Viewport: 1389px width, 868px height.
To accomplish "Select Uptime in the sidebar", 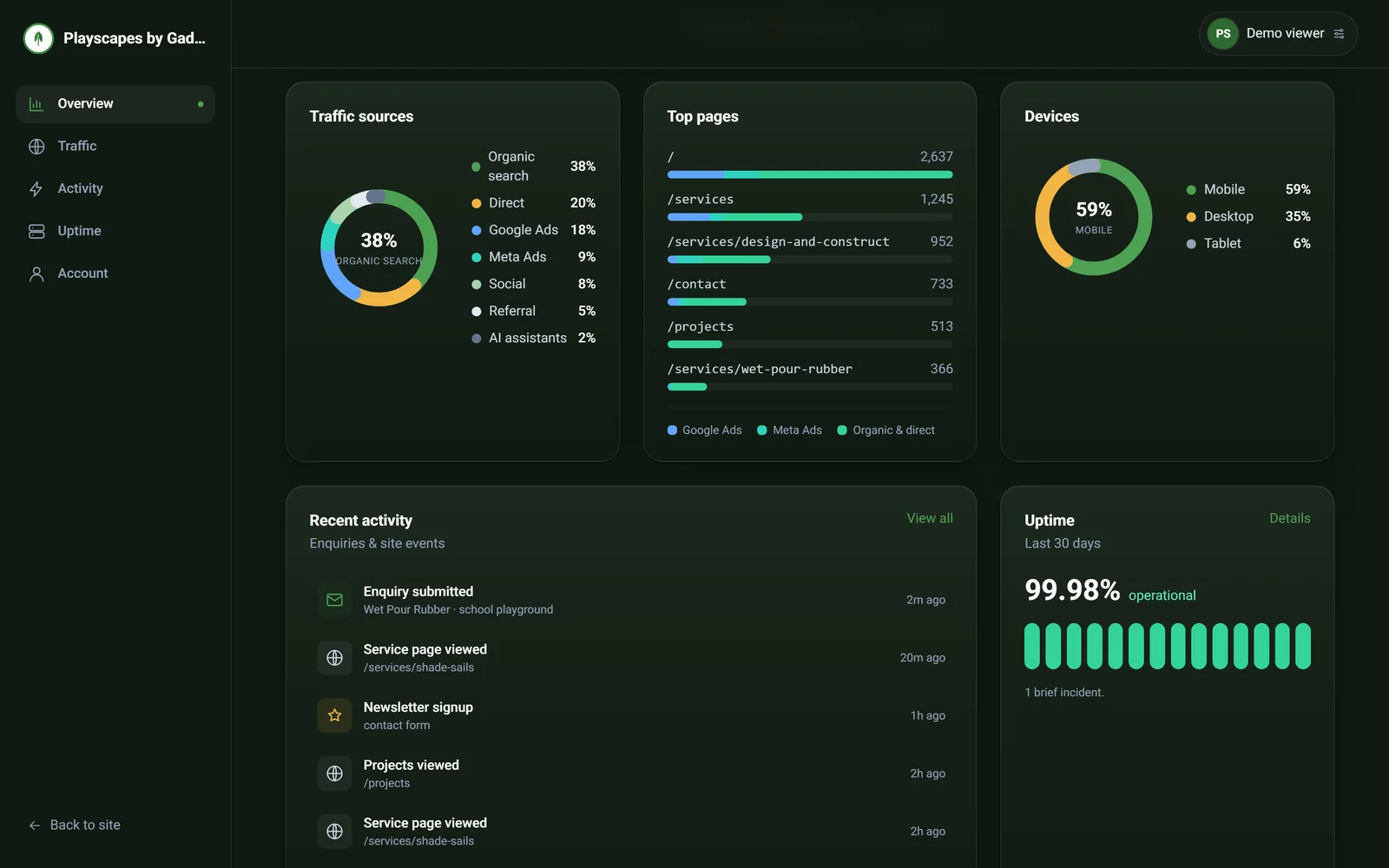I will (115, 232).
